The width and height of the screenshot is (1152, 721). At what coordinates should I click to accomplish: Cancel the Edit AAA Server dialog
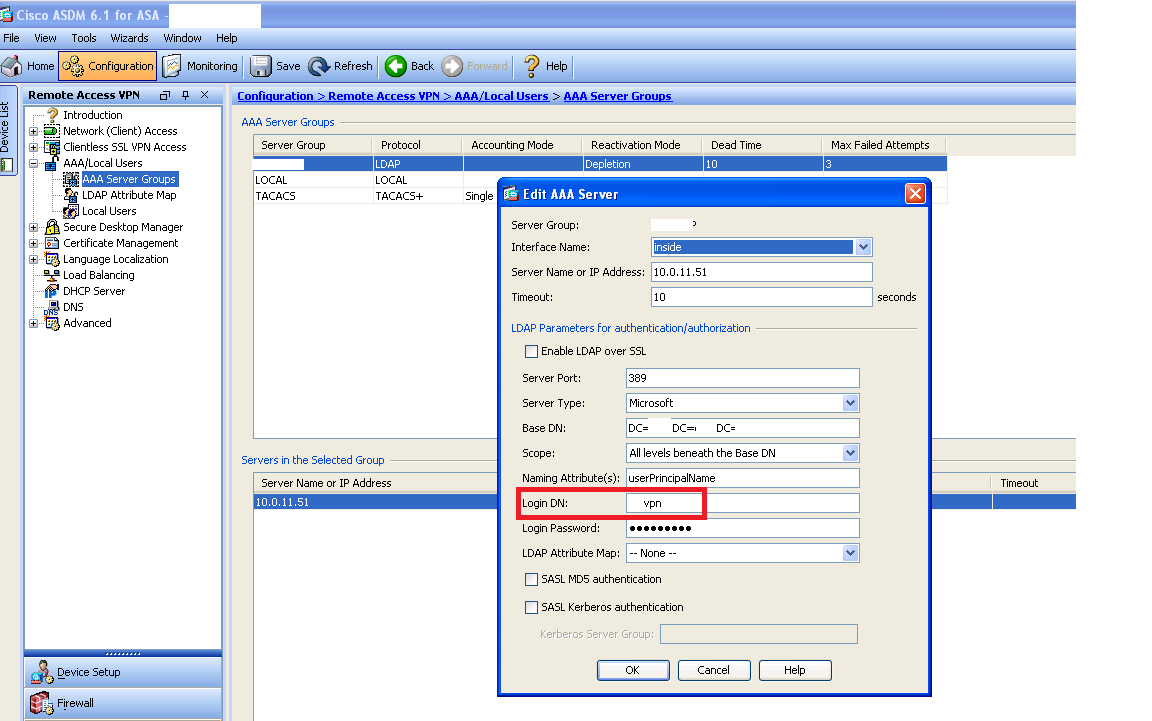pyautogui.click(x=713, y=670)
